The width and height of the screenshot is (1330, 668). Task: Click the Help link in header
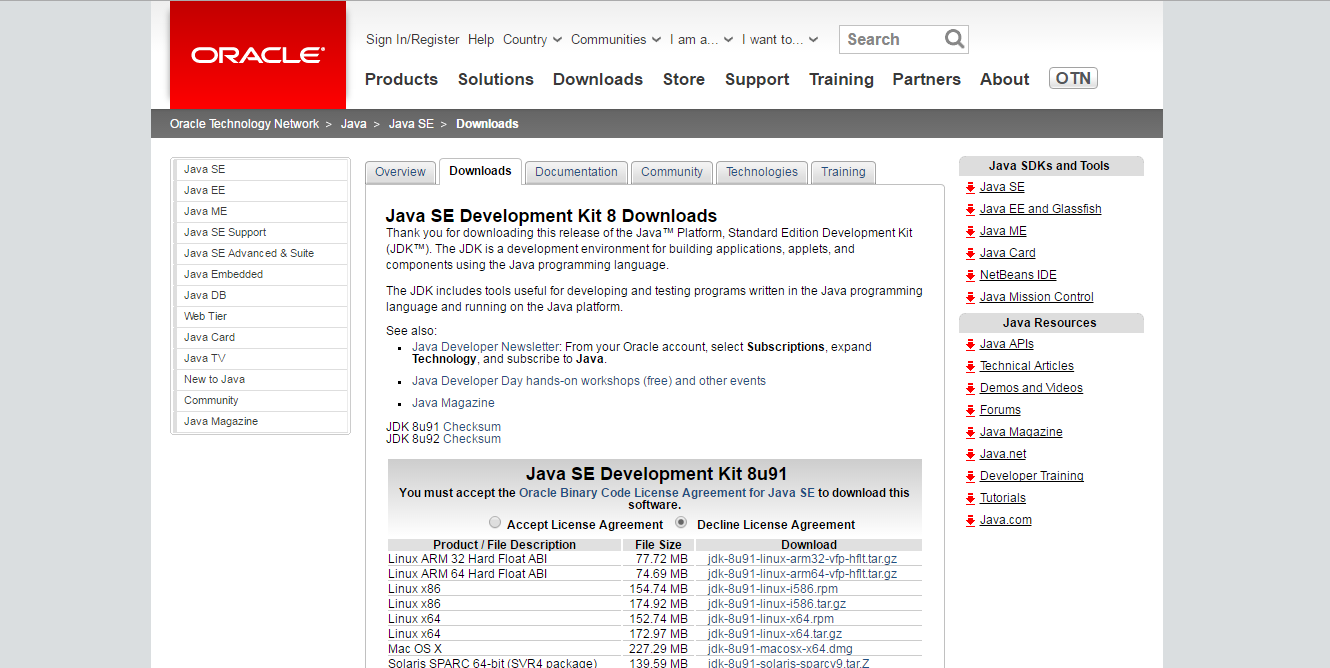[481, 39]
